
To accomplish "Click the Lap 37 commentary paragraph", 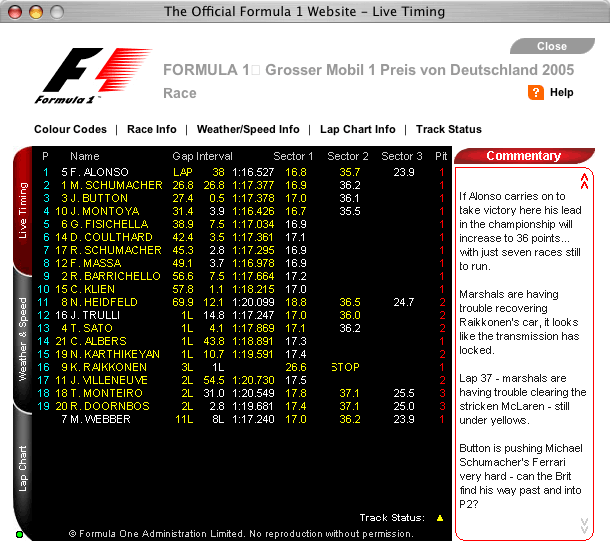I will click(522, 399).
